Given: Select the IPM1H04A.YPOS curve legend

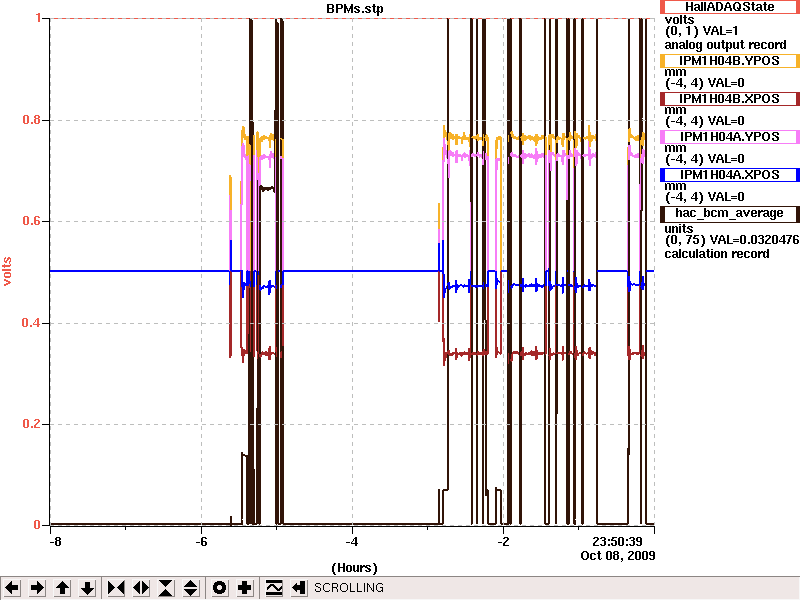Looking at the screenshot, I should click(730, 136).
